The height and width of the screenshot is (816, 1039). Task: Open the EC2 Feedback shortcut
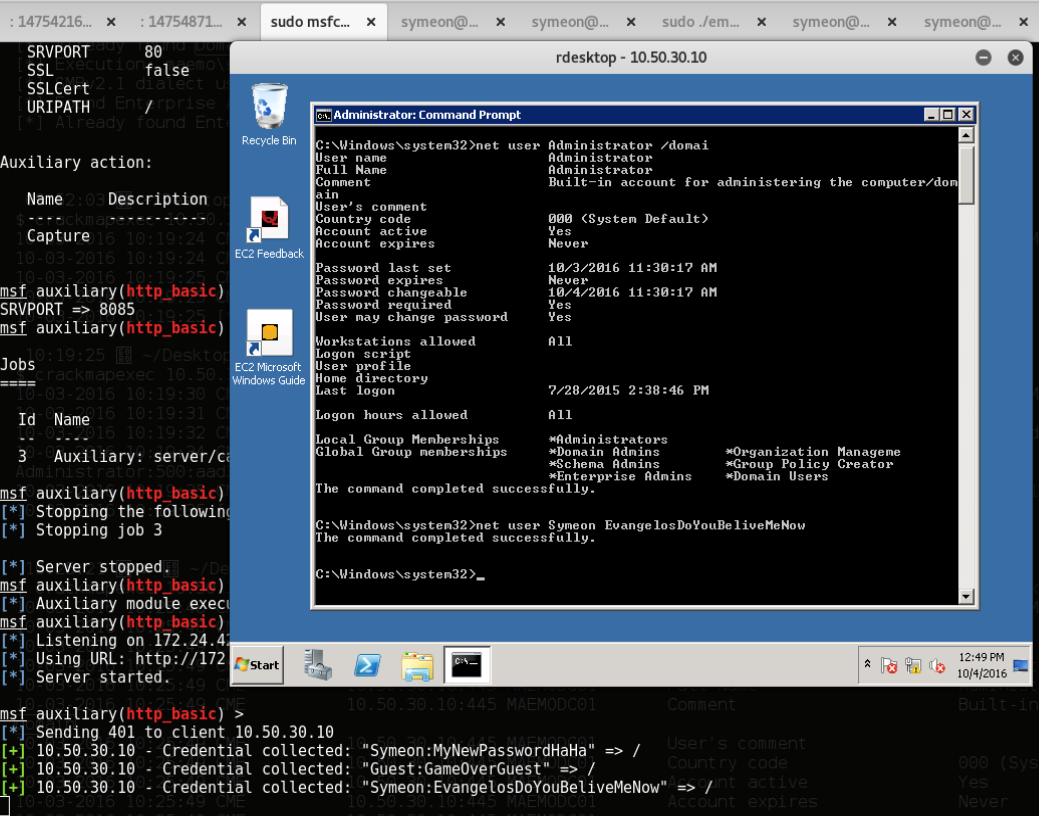point(268,221)
